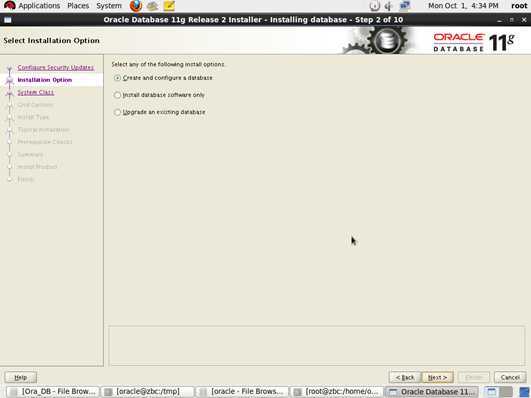Go to Configure Security Updates step
The image size is (531, 398).
point(56,67)
